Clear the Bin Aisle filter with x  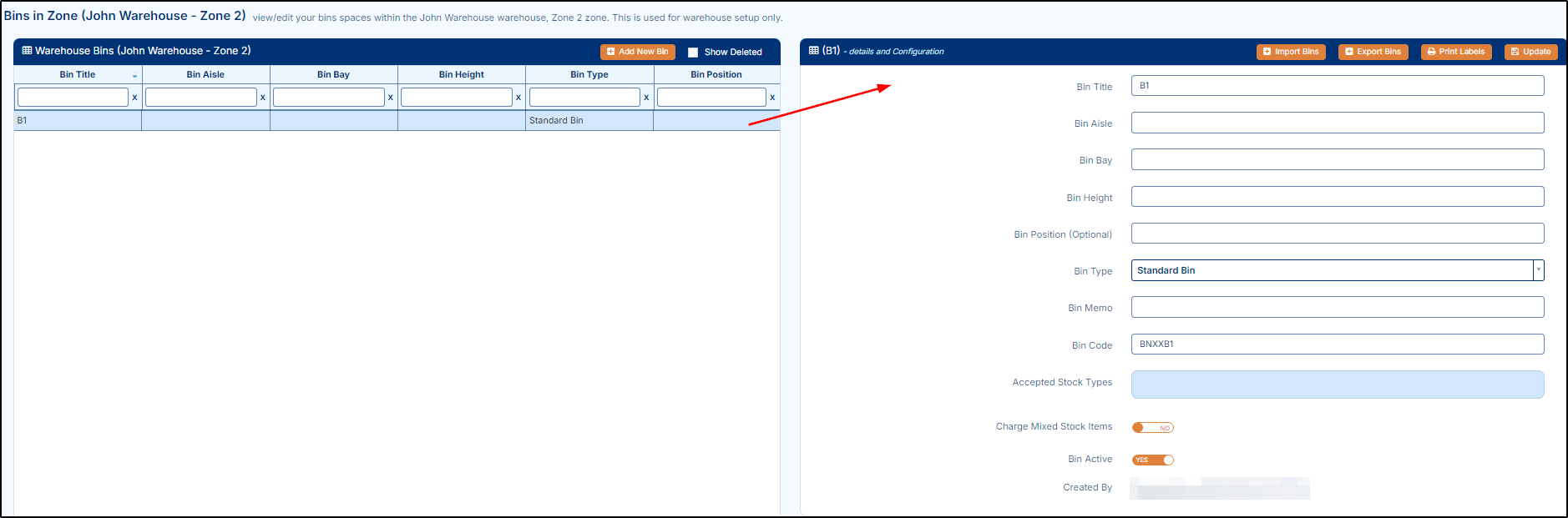[263, 98]
